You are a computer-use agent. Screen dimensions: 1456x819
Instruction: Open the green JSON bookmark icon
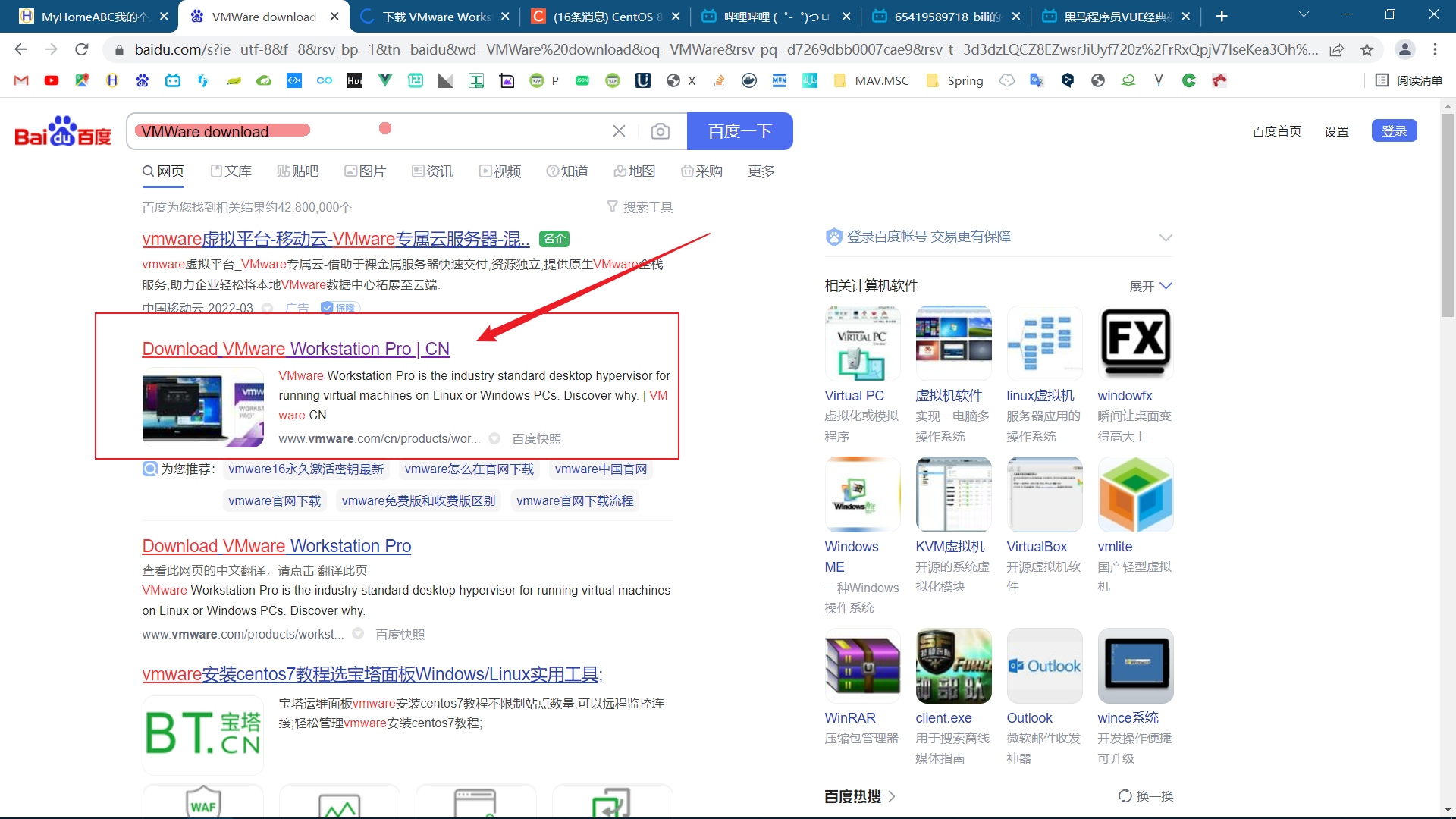pos(582,80)
